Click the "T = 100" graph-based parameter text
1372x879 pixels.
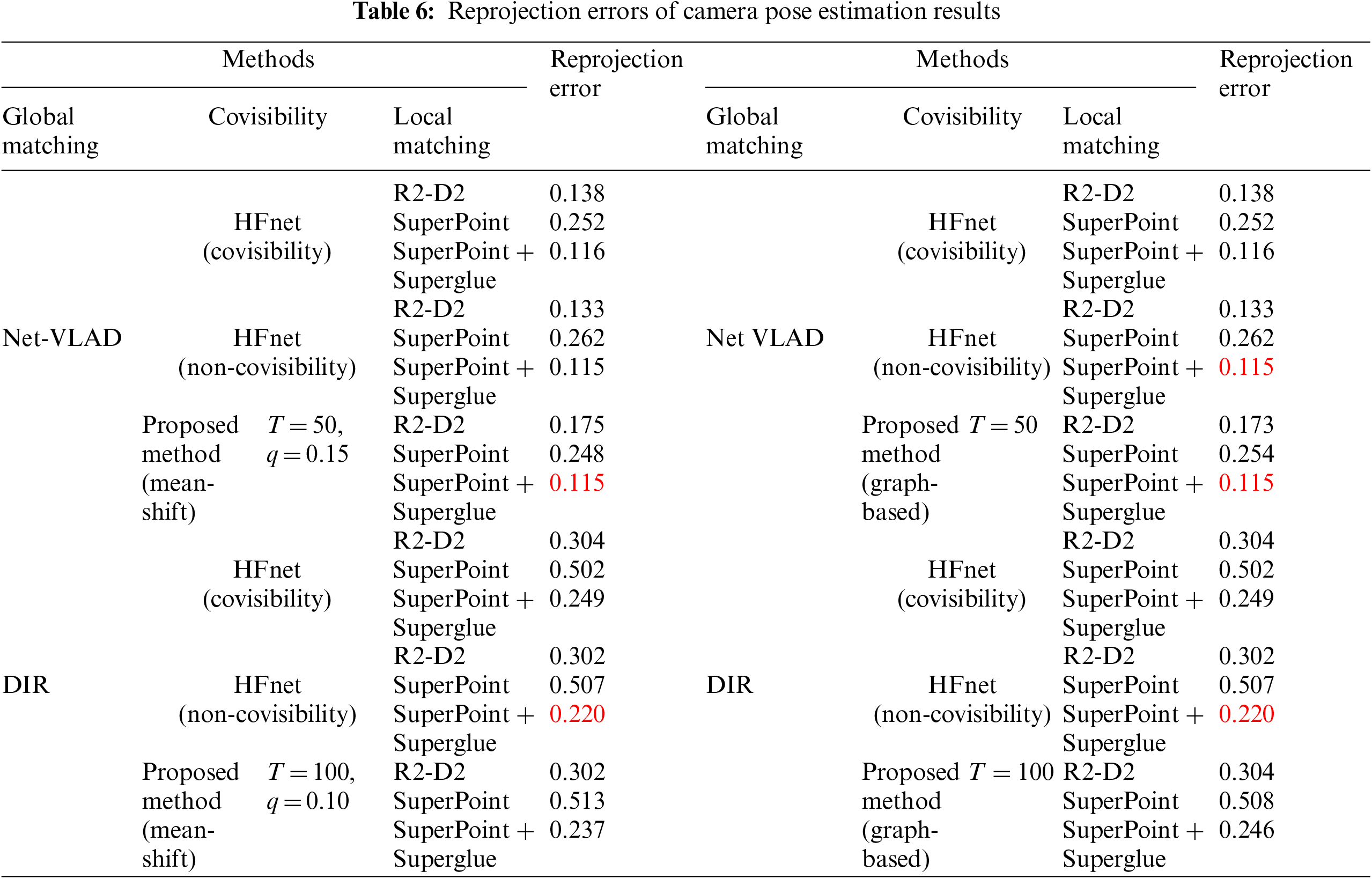1010,772
